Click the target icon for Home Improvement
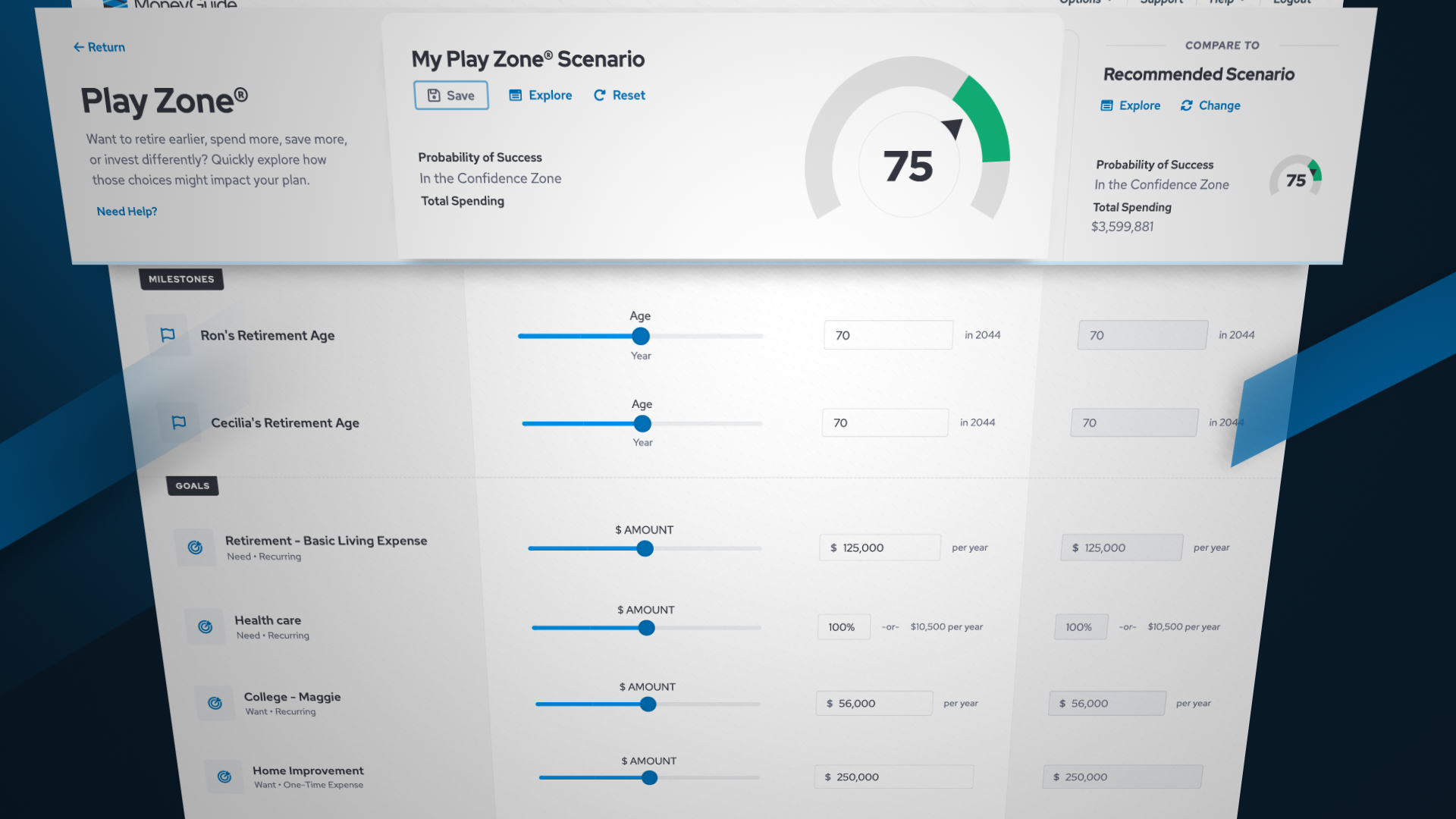Viewport: 1456px width, 819px height. 224,777
